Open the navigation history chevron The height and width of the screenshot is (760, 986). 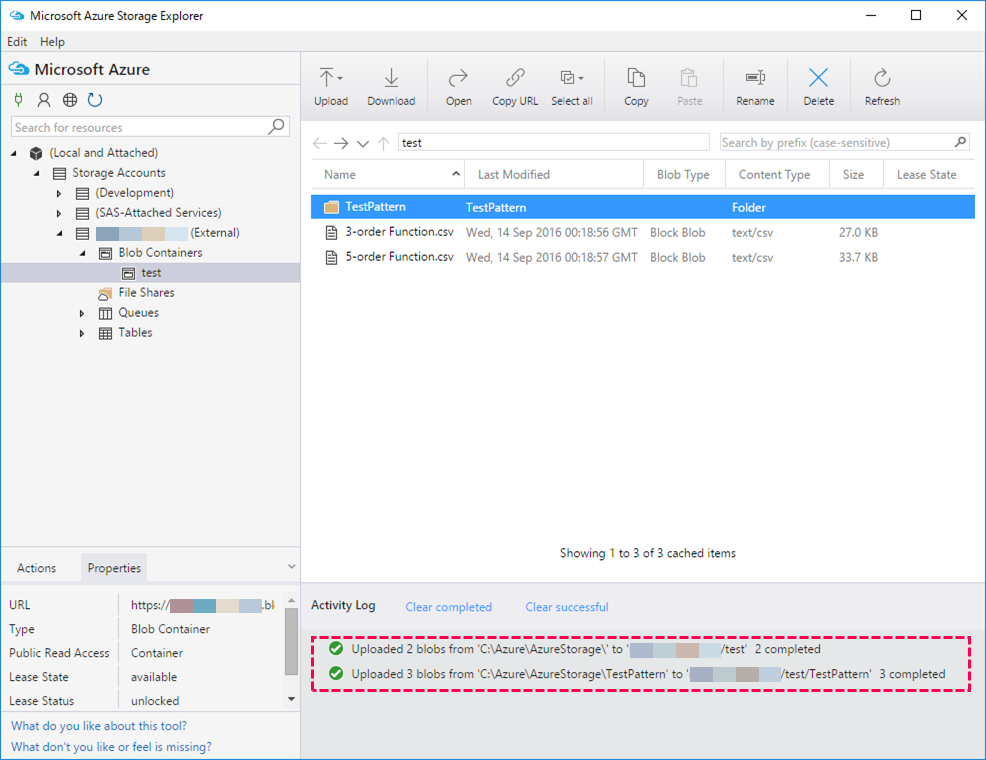[363, 144]
